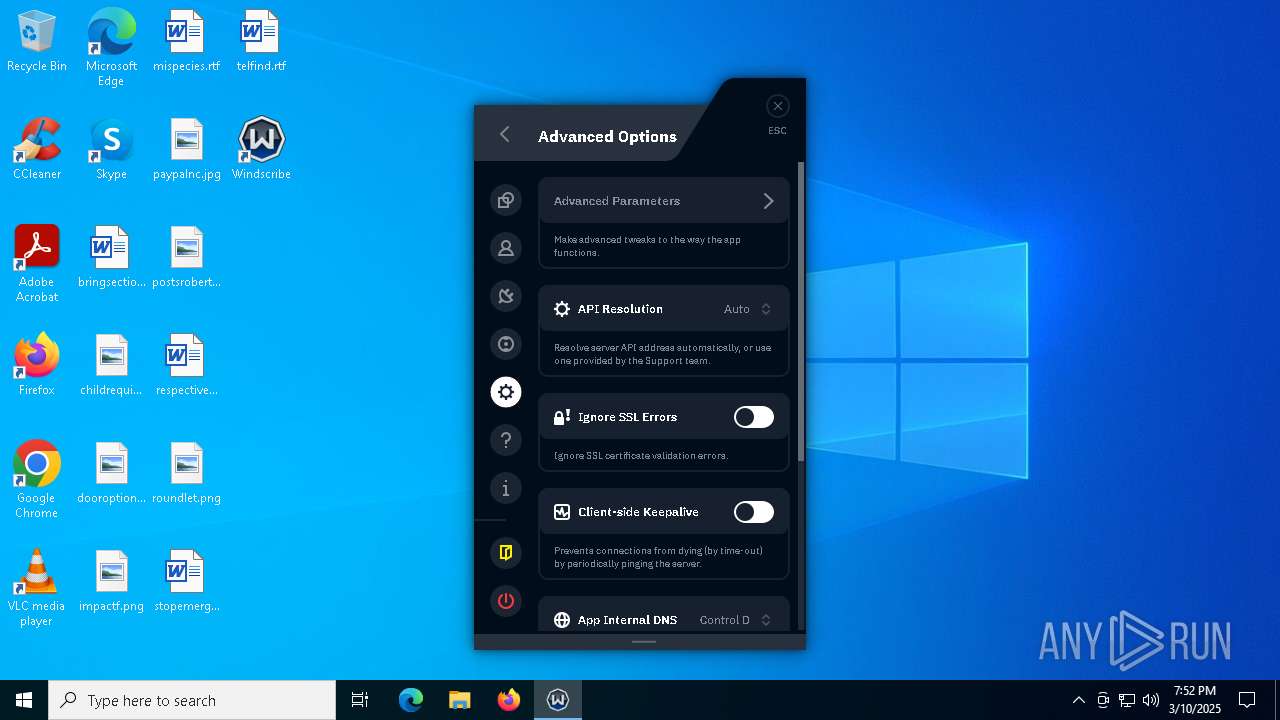This screenshot has height=720, width=1280.
Task: Select the Microsoft Edge desktop shortcut
Action: tap(111, 48)
